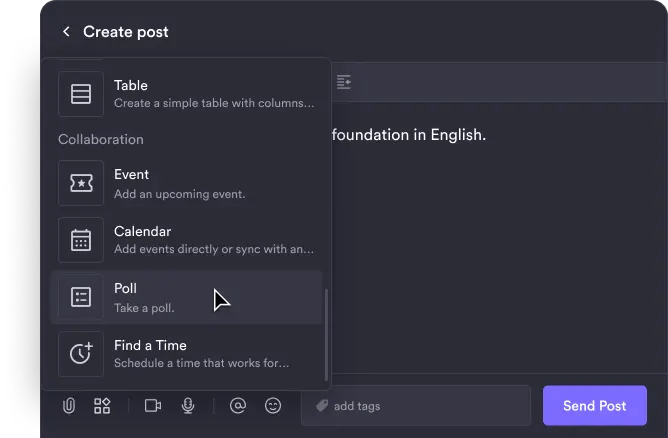This screenshot has width=668, height=438.
Task: Click the indent formatting icon in toolbar
Action: click(344, 81)
